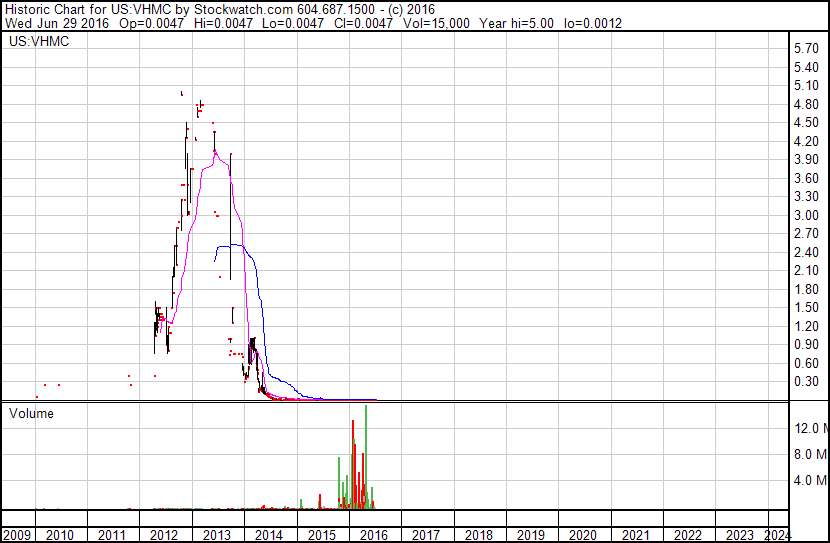The width and height of the screenshot is (830, 543).
Task: Click the 2.70 price axis label
Action: click(806, 233)
